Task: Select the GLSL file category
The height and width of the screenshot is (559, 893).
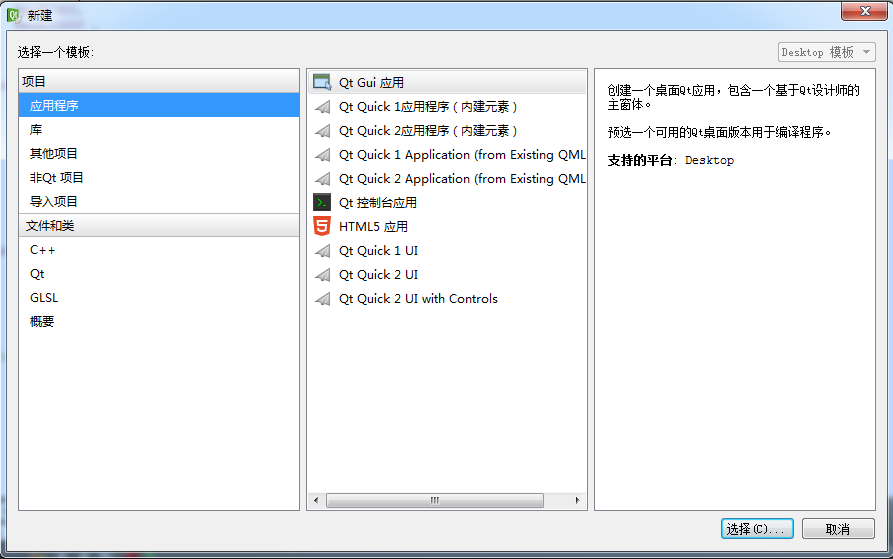Action: click(x=159, y=298)
